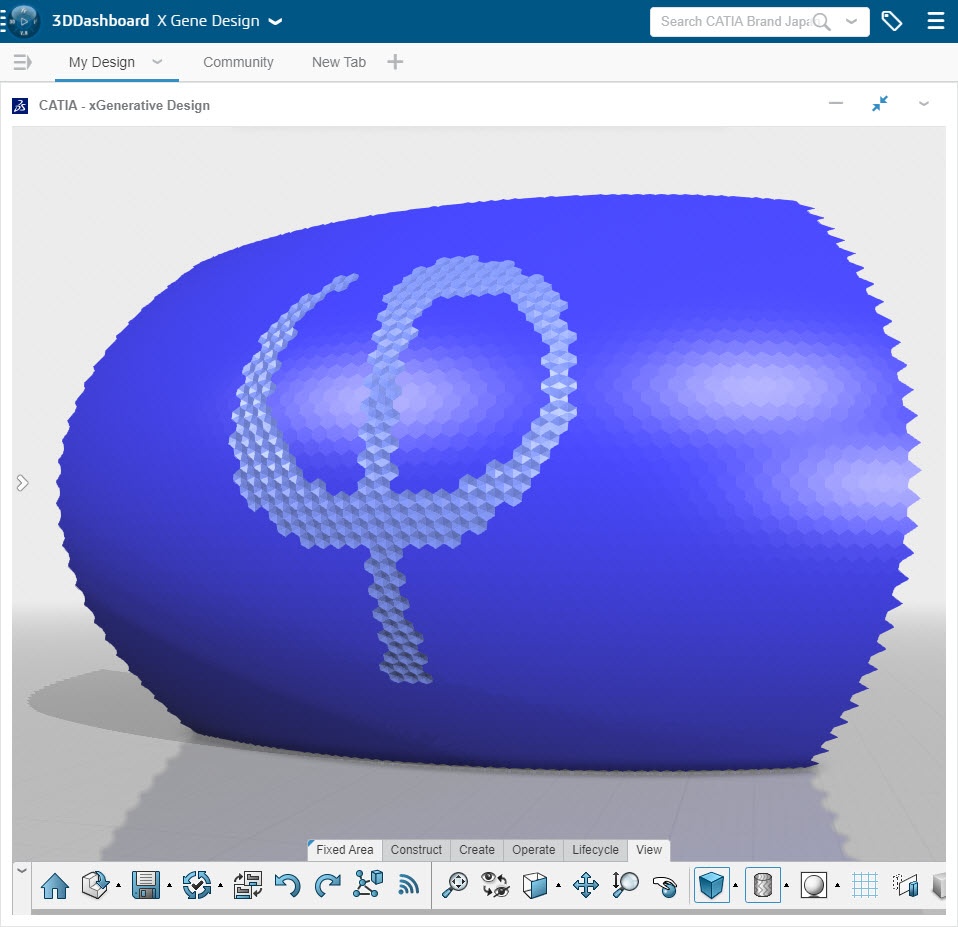This screenshot has height=927, width=958.
Task: Open the search options chevron
Action: click(851, 21)
